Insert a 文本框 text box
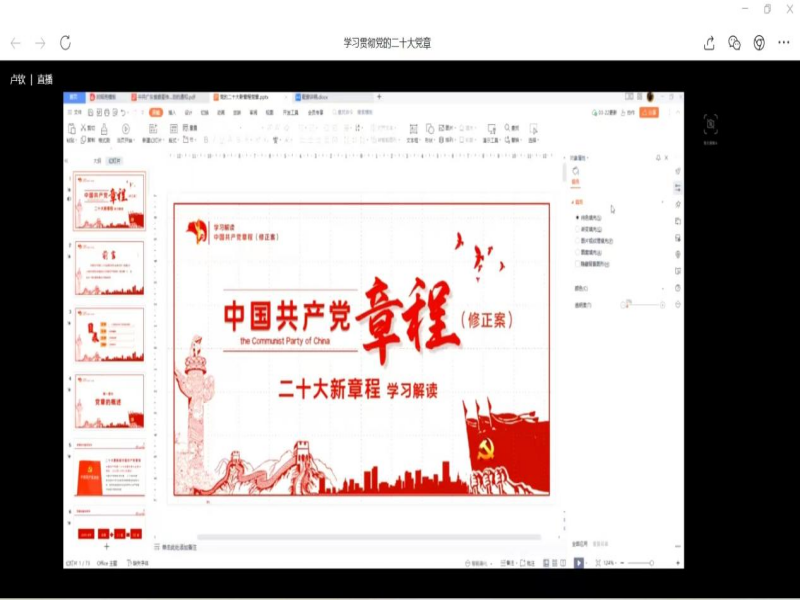Screen dimensions: 800x600 [413, 133]
